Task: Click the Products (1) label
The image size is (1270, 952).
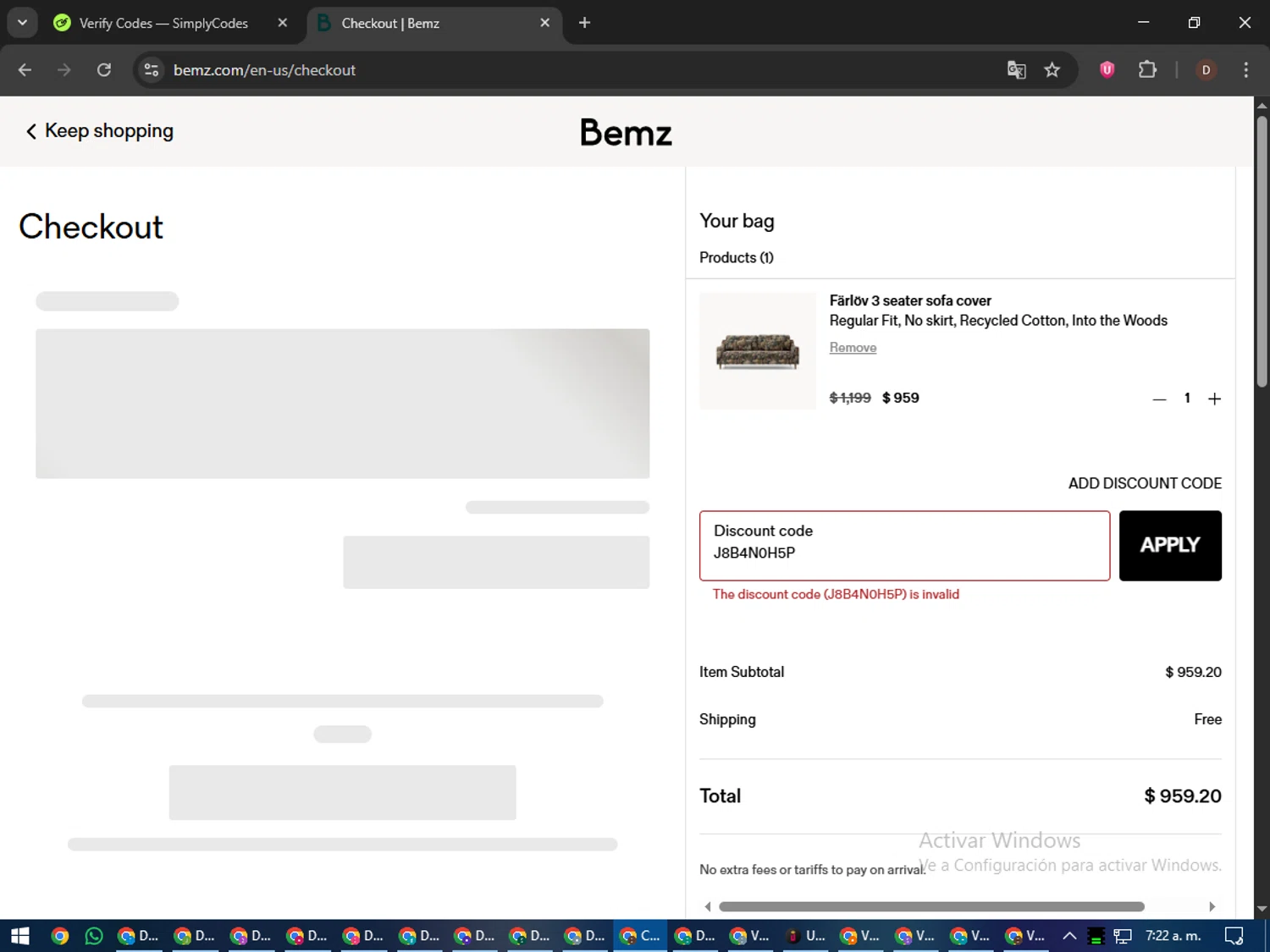Action: point(736,257)
